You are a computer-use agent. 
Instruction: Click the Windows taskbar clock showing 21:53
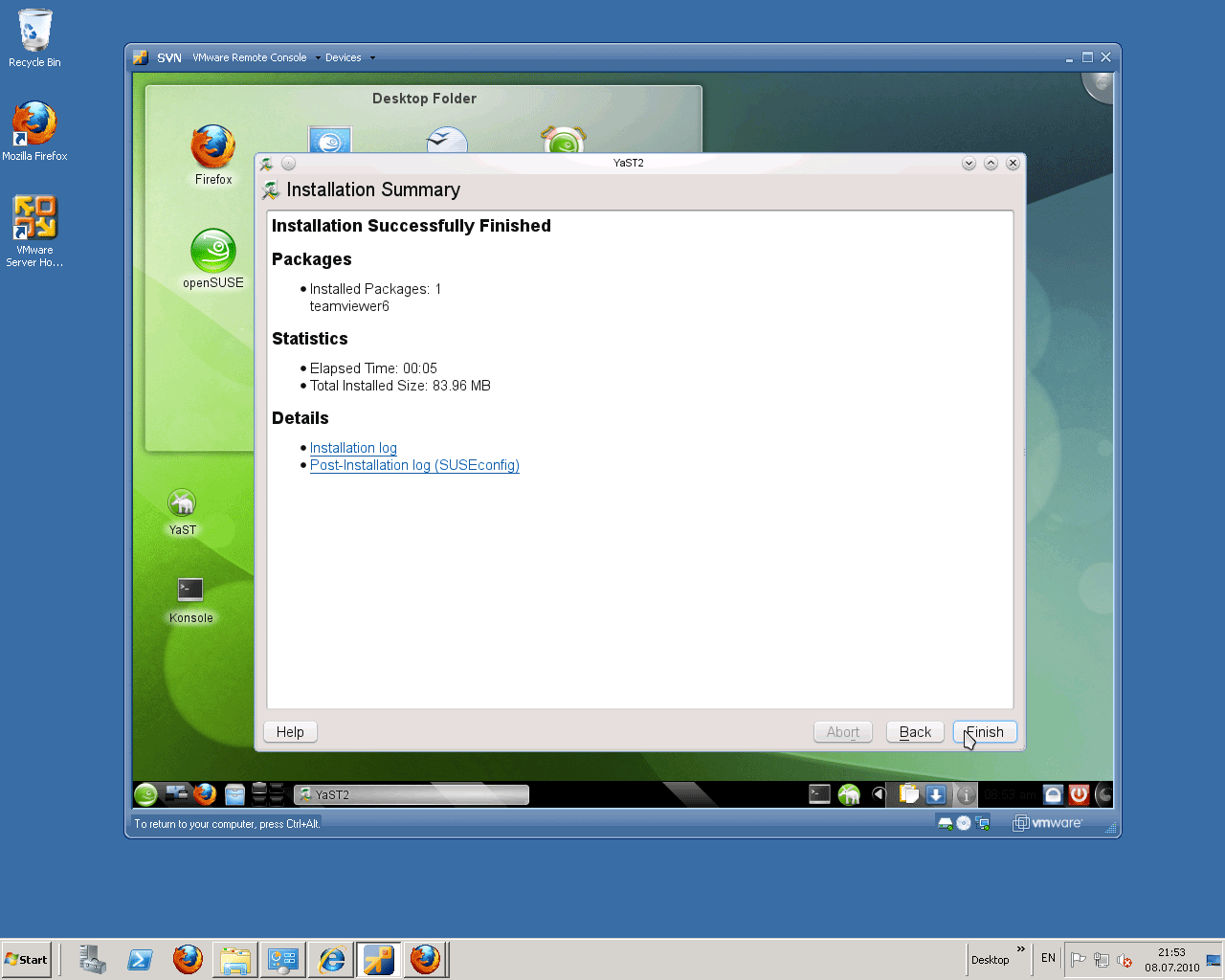1172,960
